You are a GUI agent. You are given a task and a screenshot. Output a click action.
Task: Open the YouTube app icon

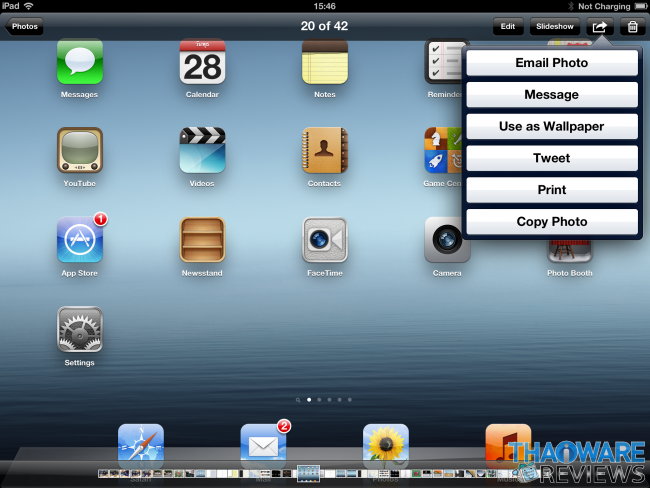click(80, 150)
